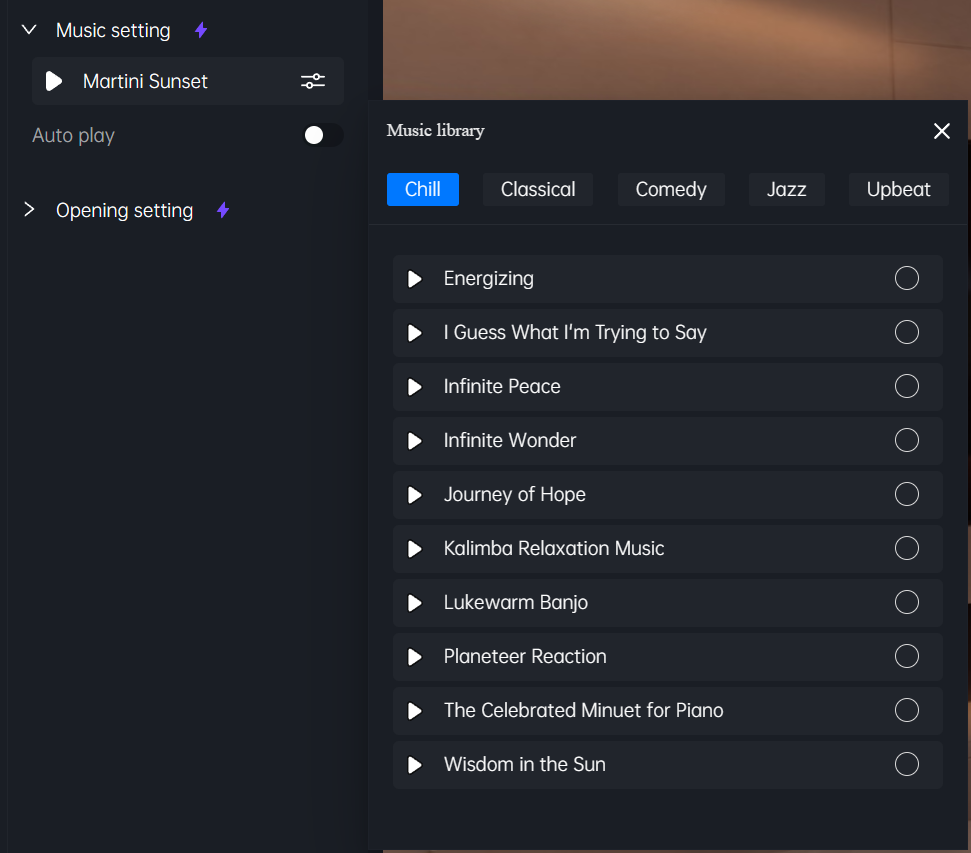This screenshot has width=971, height=853.
Task: Collapse the Music setting section
Action: [29, 30]
